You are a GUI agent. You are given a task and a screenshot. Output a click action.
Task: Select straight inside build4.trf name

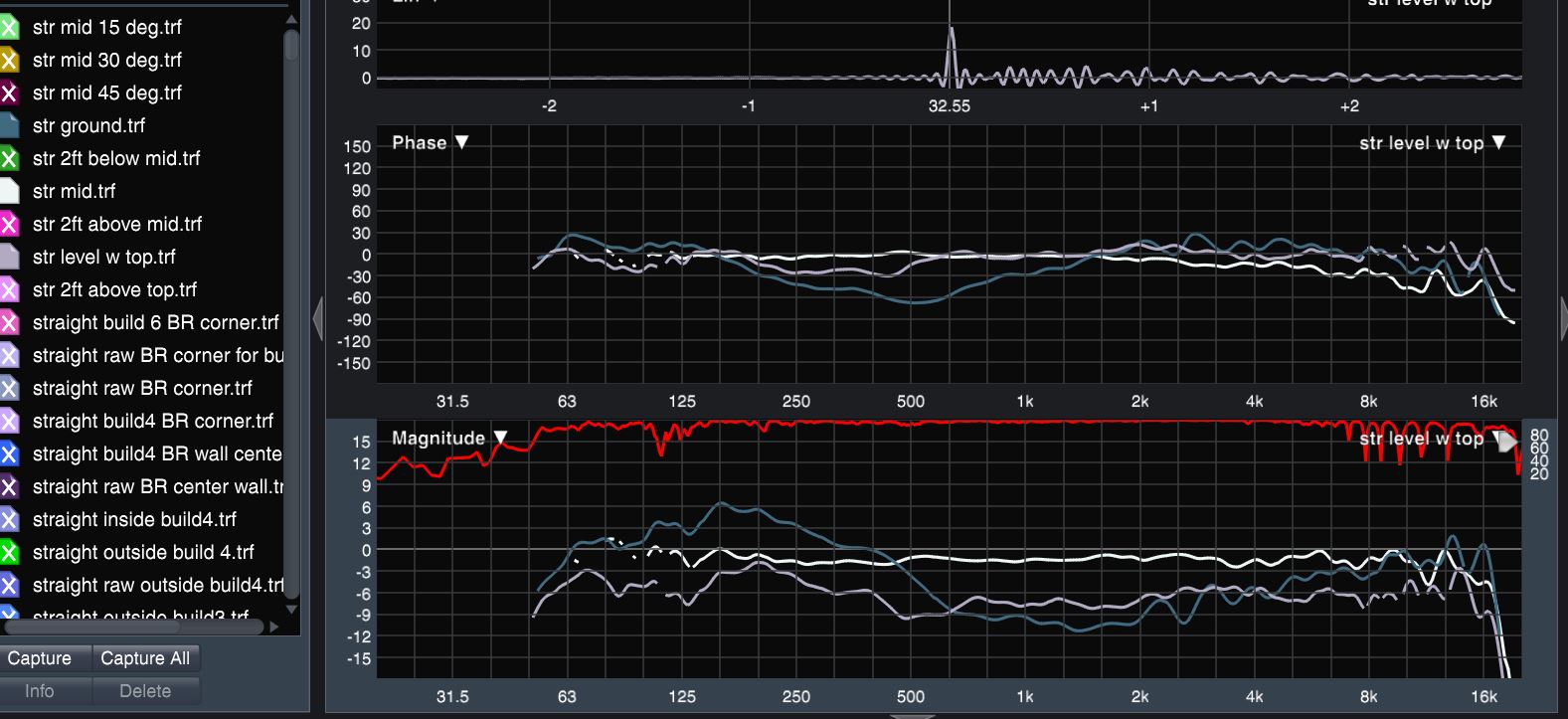coord(134,519)
